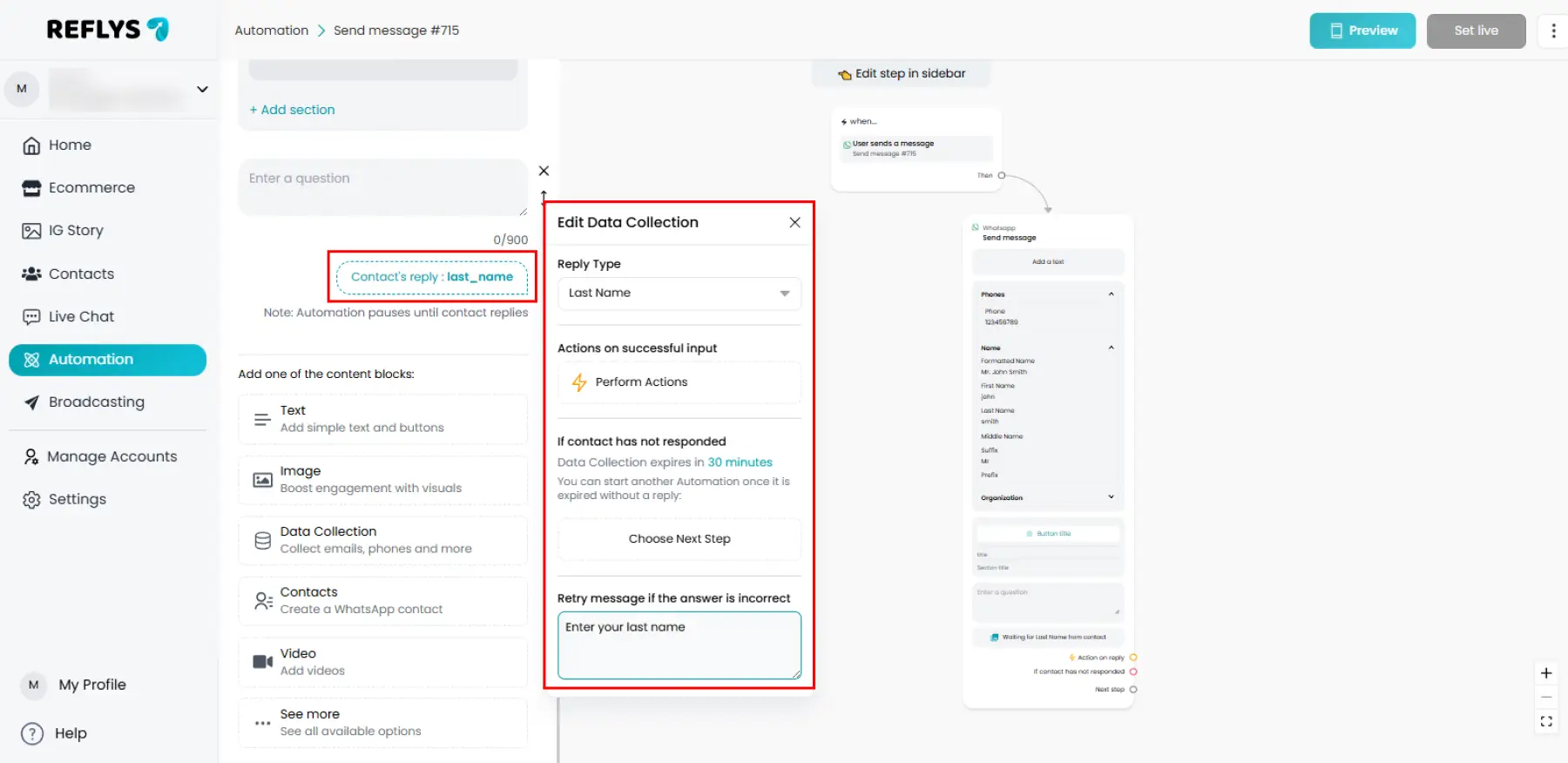
Task: Click the fit-to-screen canvas icon
Action: 1546,721
